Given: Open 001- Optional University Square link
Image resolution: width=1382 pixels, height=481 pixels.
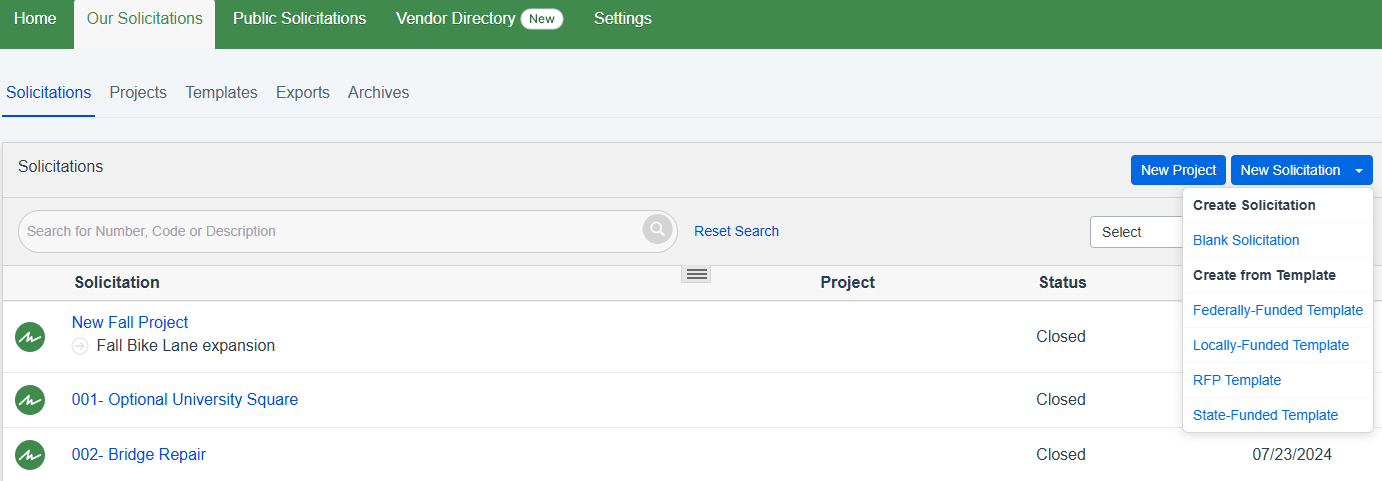Looking at the screenshot, I should tap(185, 400).
